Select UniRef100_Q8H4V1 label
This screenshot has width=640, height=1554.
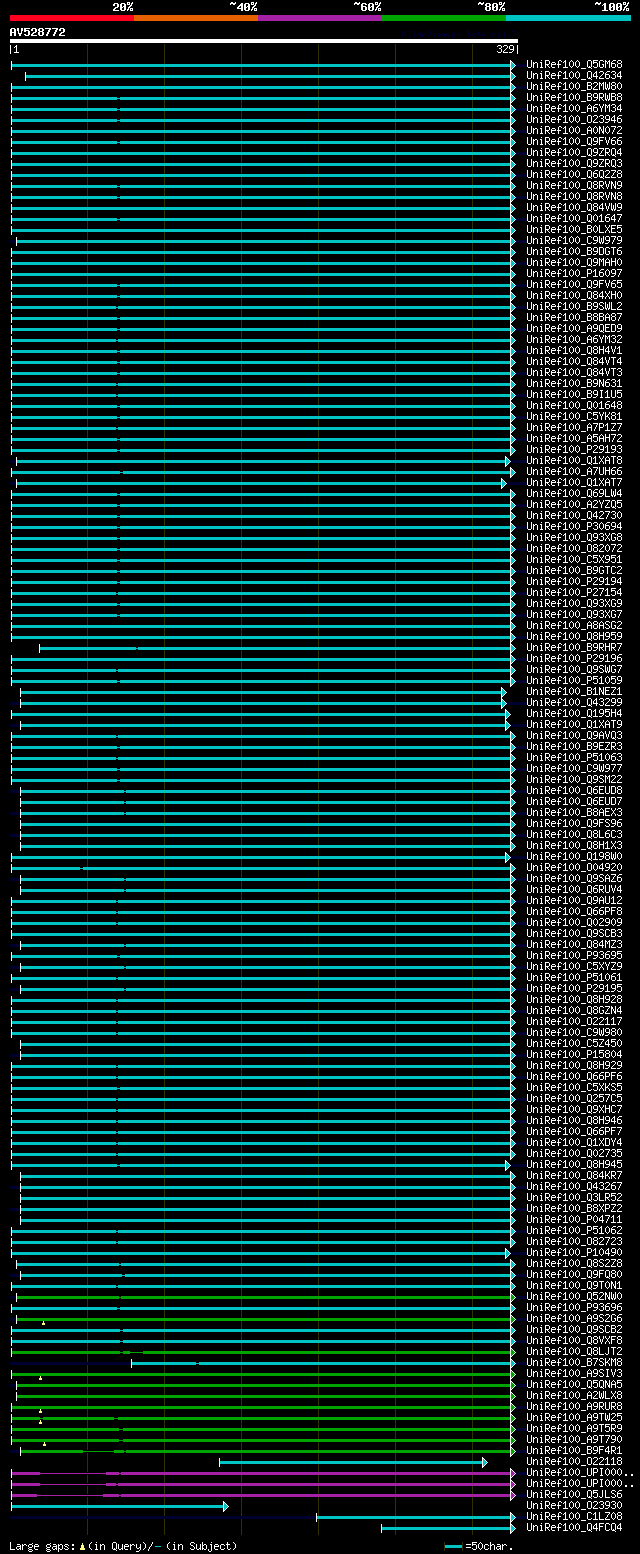(x=574, y=350)
